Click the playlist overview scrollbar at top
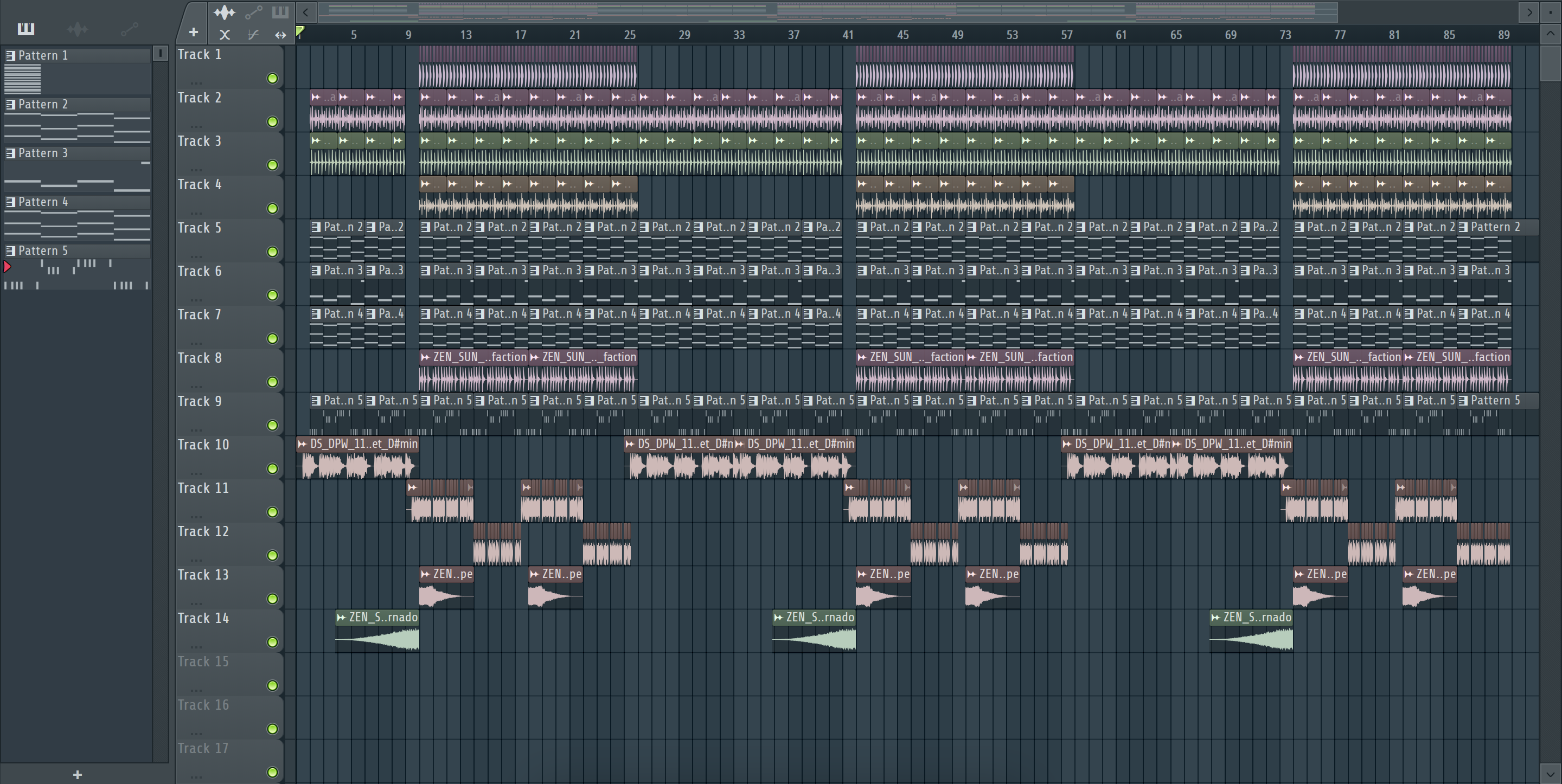This screenshot has height=784, width=1562. coord(828,12)
